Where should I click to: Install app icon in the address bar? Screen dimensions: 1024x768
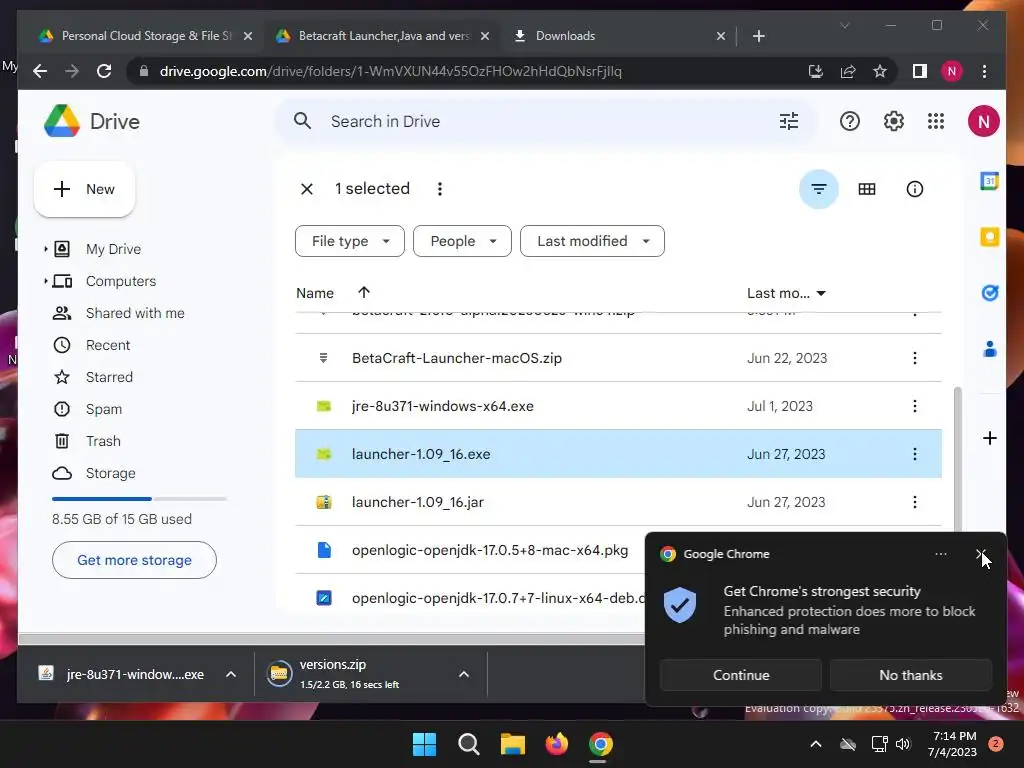coord(816,71)
